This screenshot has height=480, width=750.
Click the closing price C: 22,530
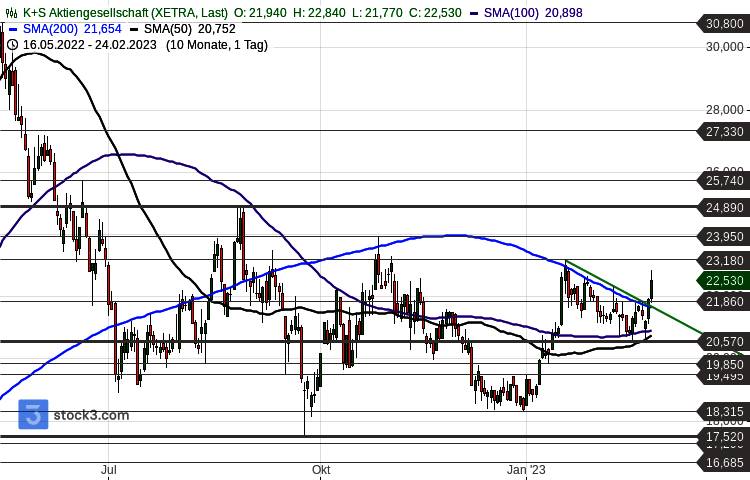click(435, 13)
